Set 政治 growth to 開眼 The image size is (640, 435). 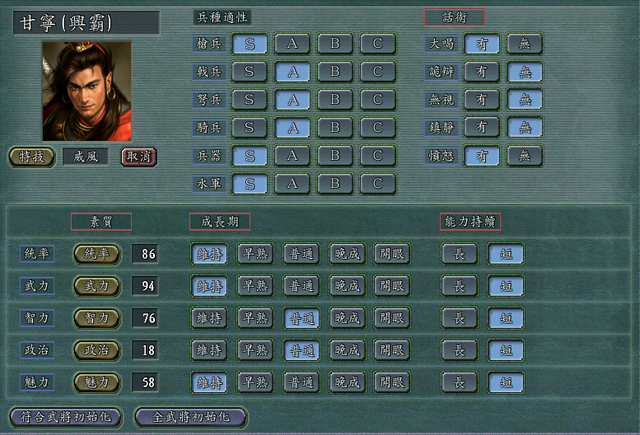point(392,350)
